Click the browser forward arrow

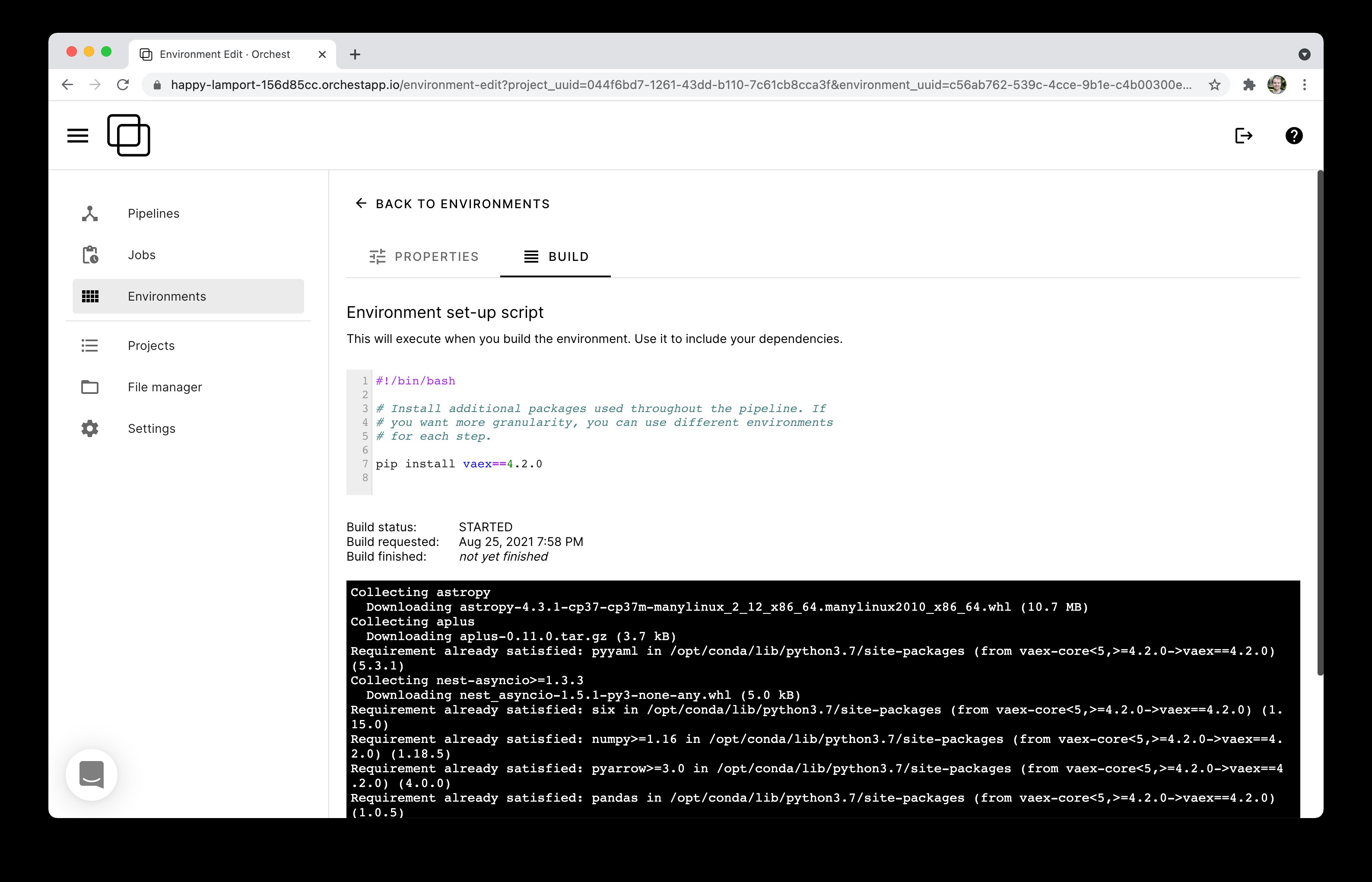(95, 85)
